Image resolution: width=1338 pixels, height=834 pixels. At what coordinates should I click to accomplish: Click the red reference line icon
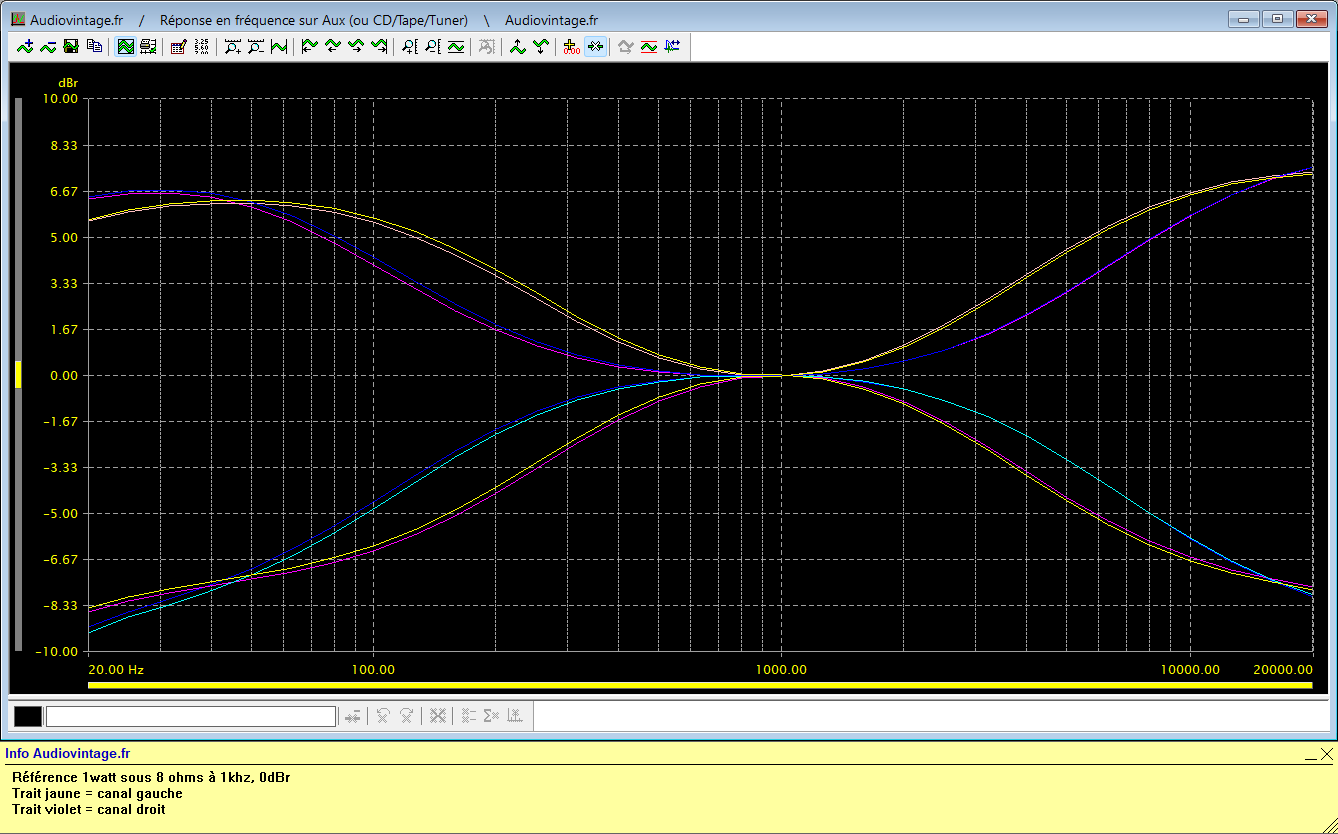[649, 46]
